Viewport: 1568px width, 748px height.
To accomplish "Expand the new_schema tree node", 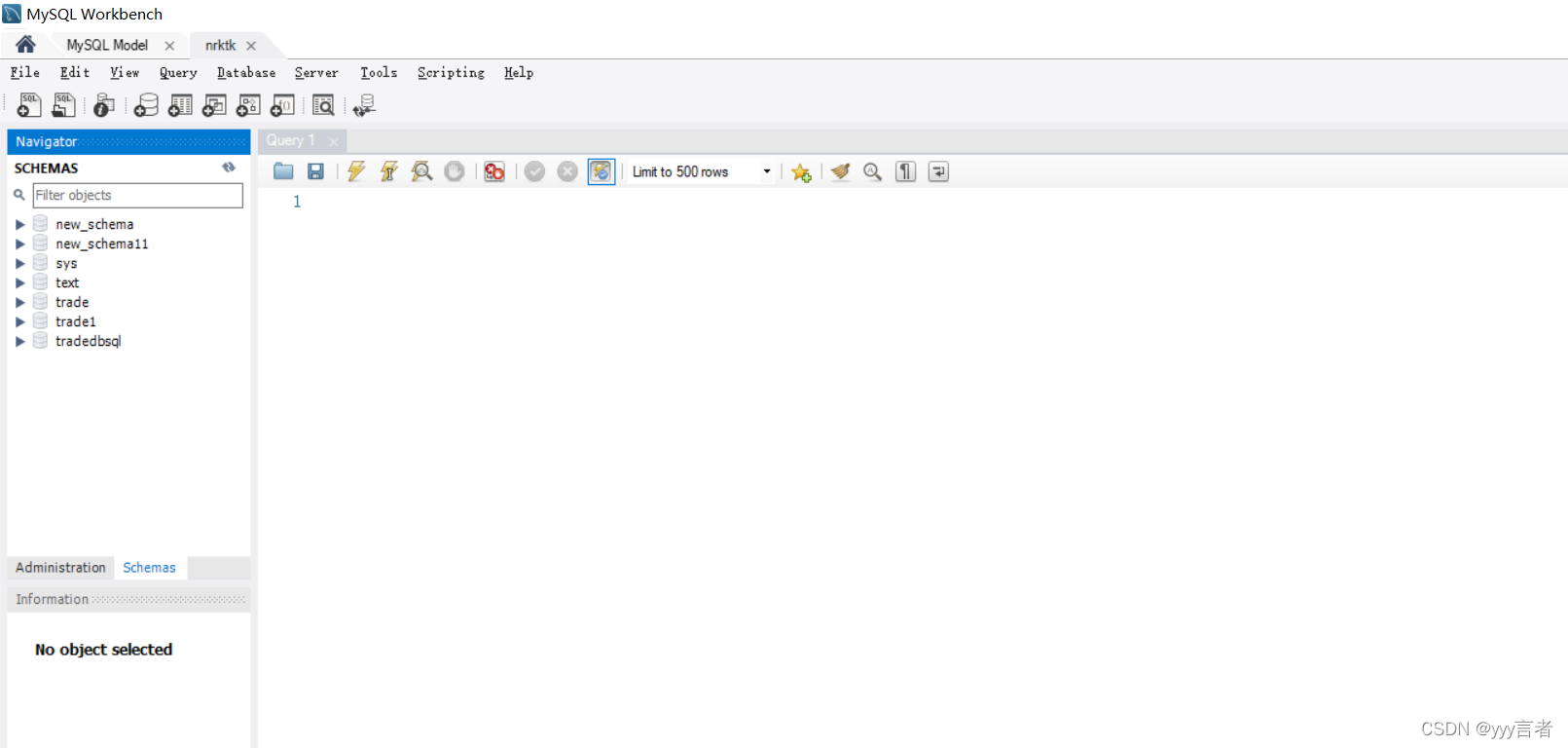I will click(x=19, y=224).
